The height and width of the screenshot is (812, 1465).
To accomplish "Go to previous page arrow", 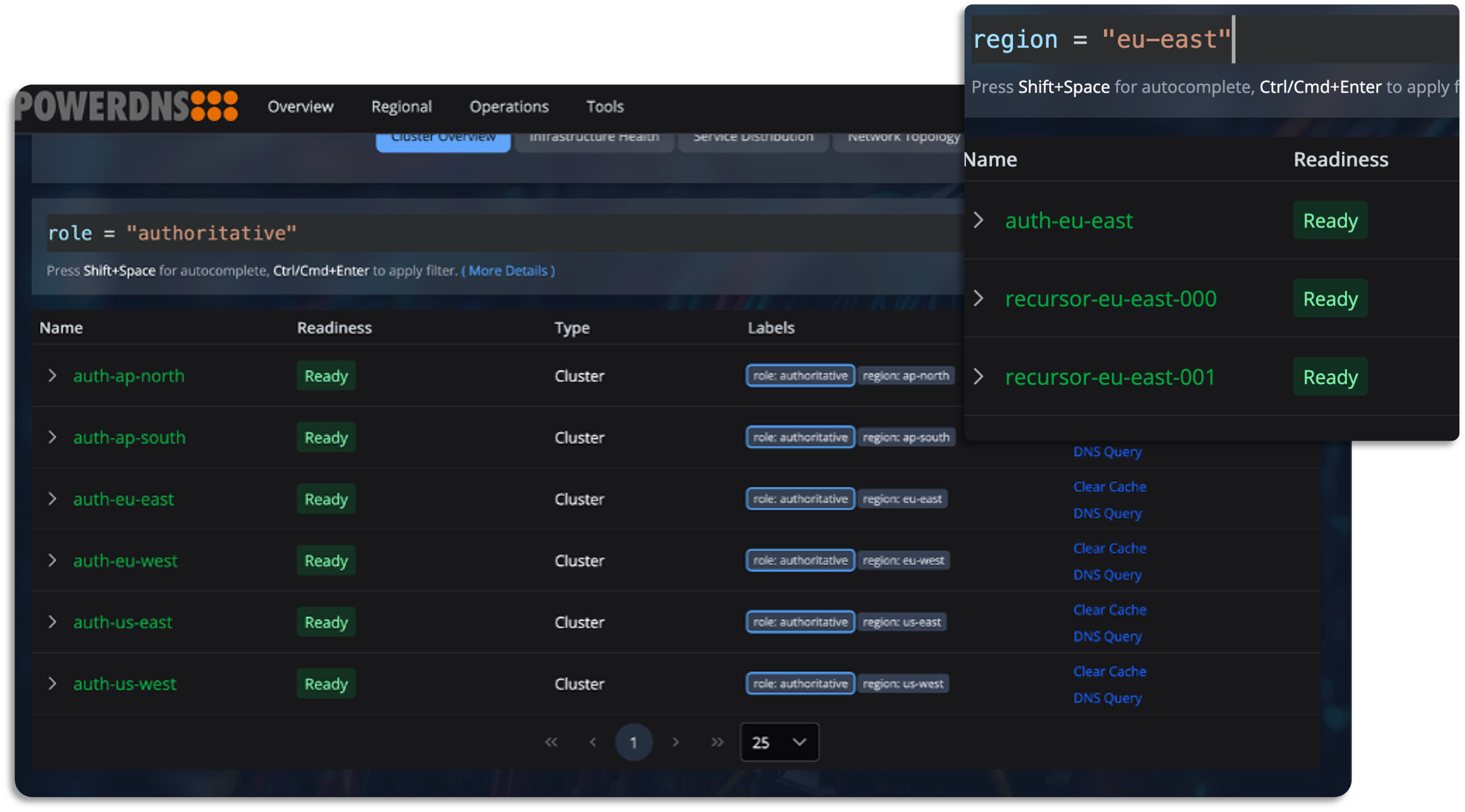I will click(x=592, y=742).
